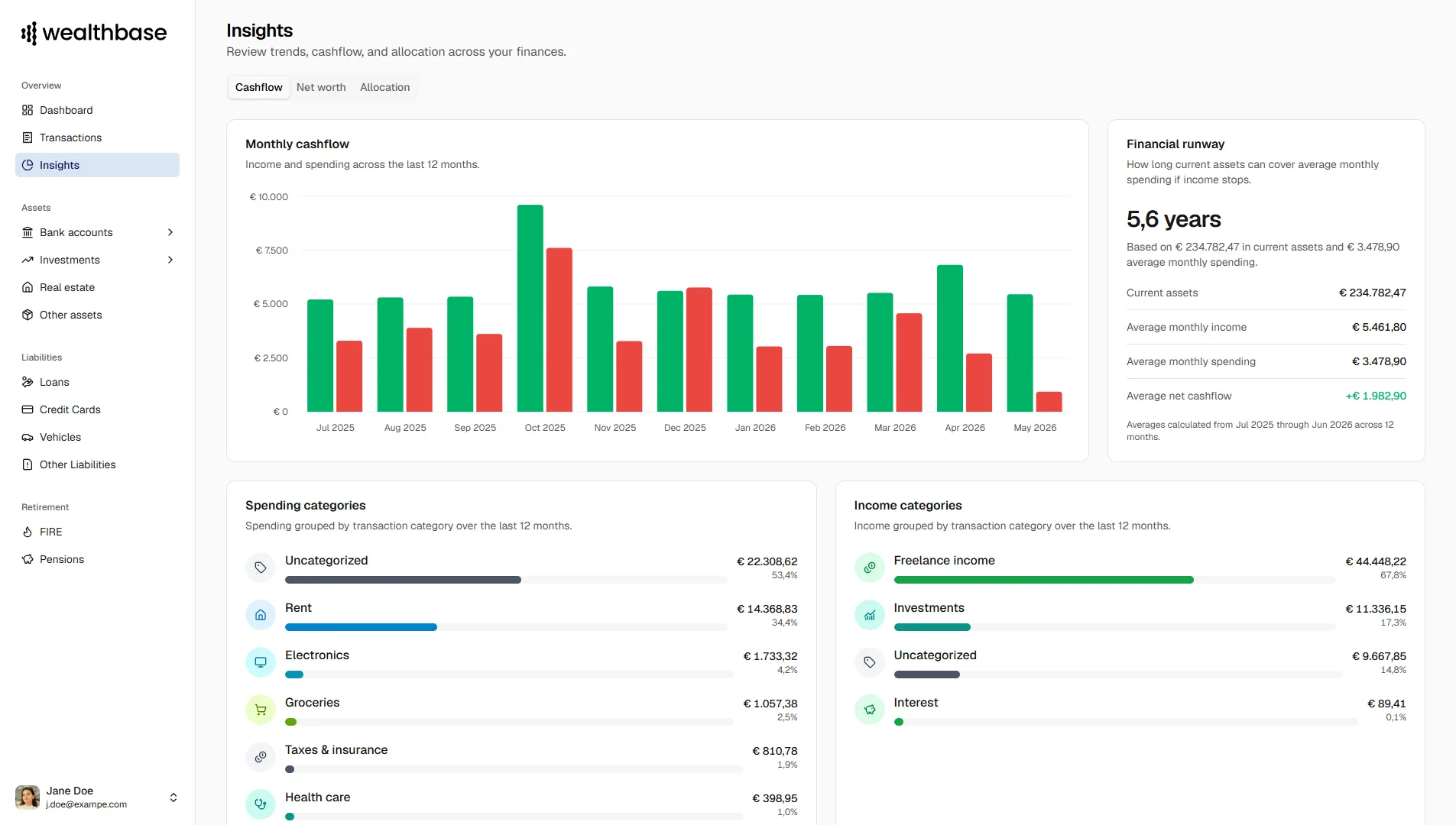1456x825 pixels.
Task: Click the j.doe@exampe.com email text
Action: (86, 804)
